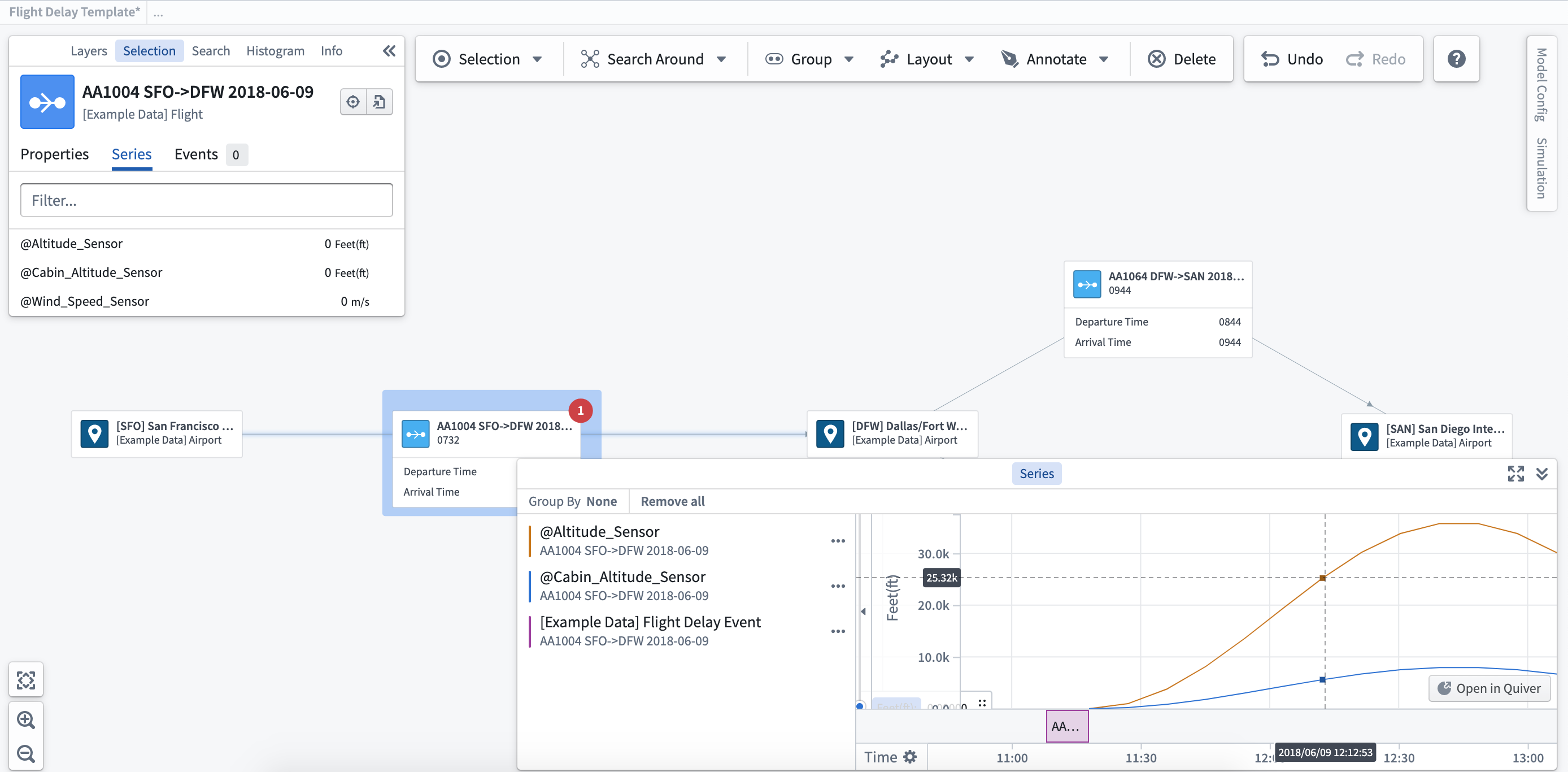Remove all series from chart

673,501
